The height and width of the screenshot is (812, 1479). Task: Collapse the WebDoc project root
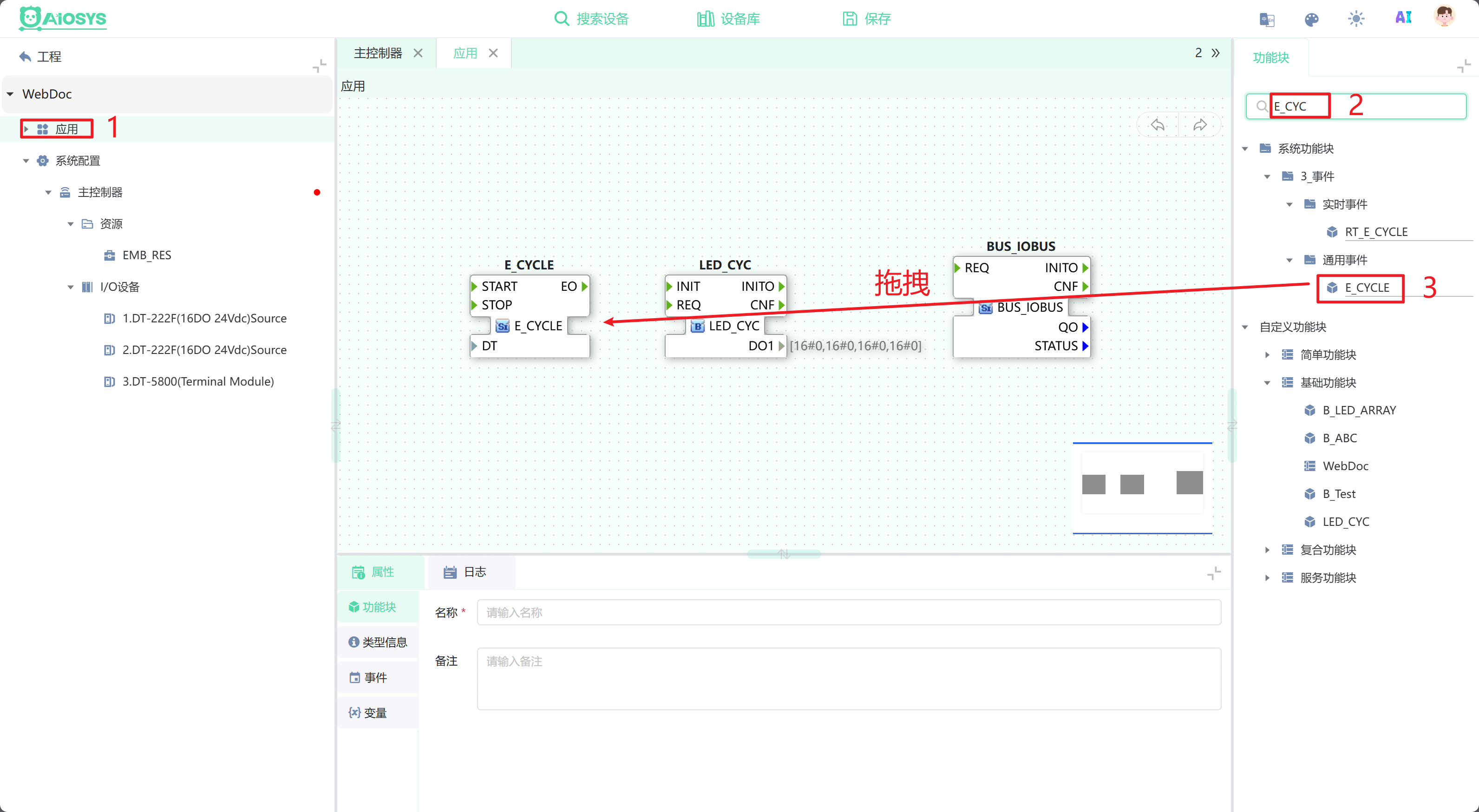pos(10,94)
